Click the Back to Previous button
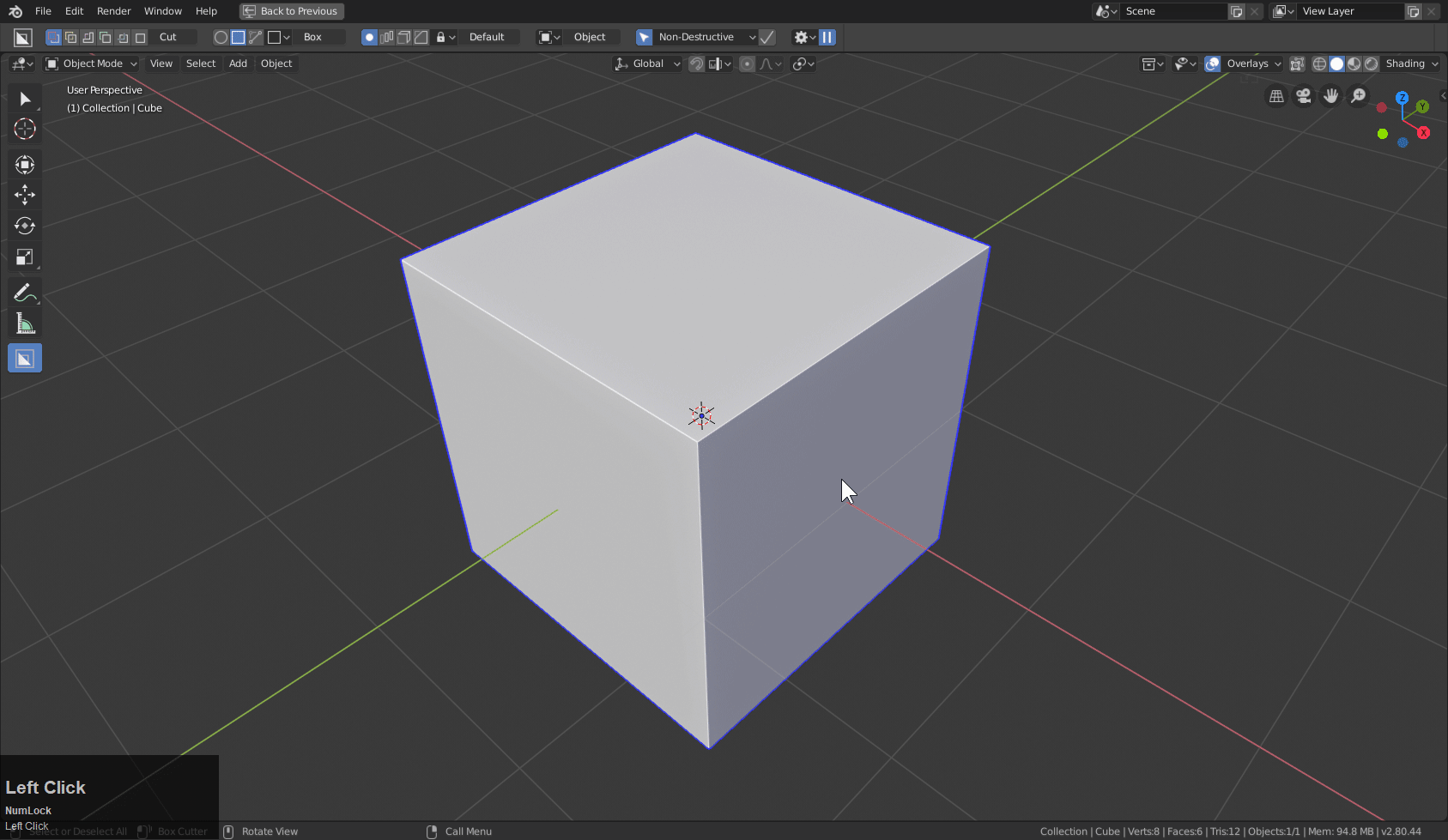 (291, 11)
